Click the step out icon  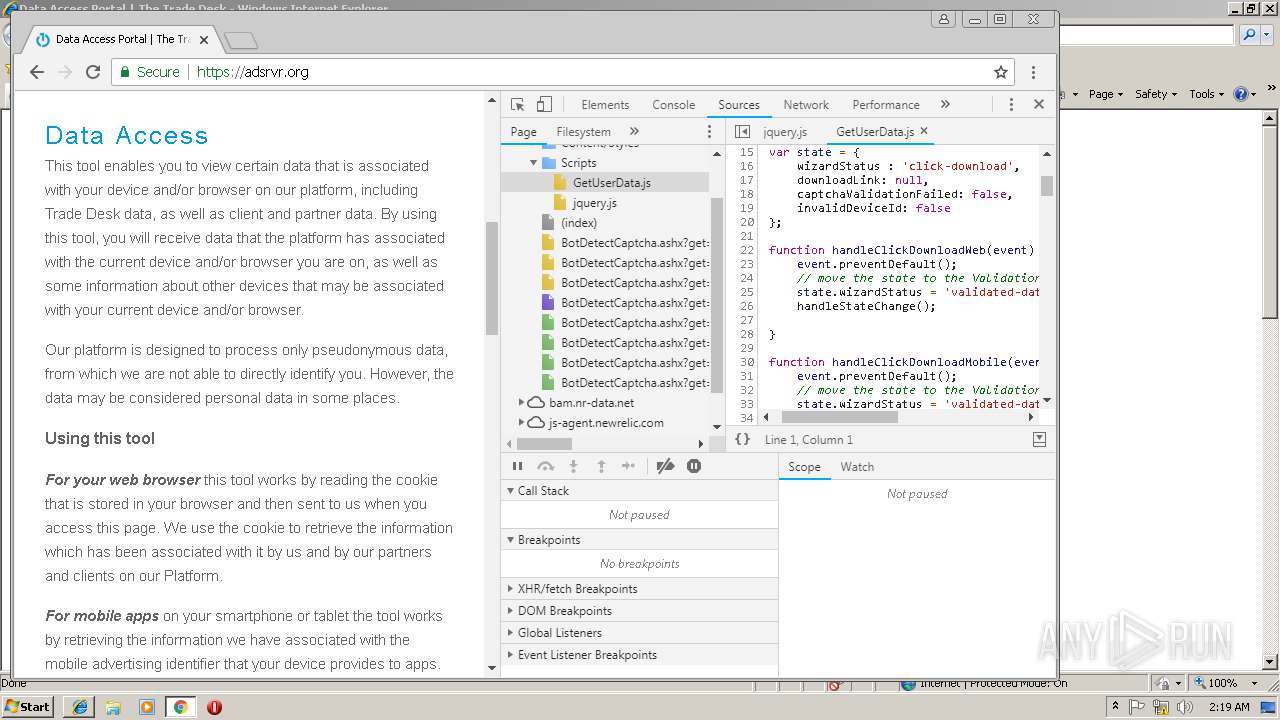(x=601, y=466)
